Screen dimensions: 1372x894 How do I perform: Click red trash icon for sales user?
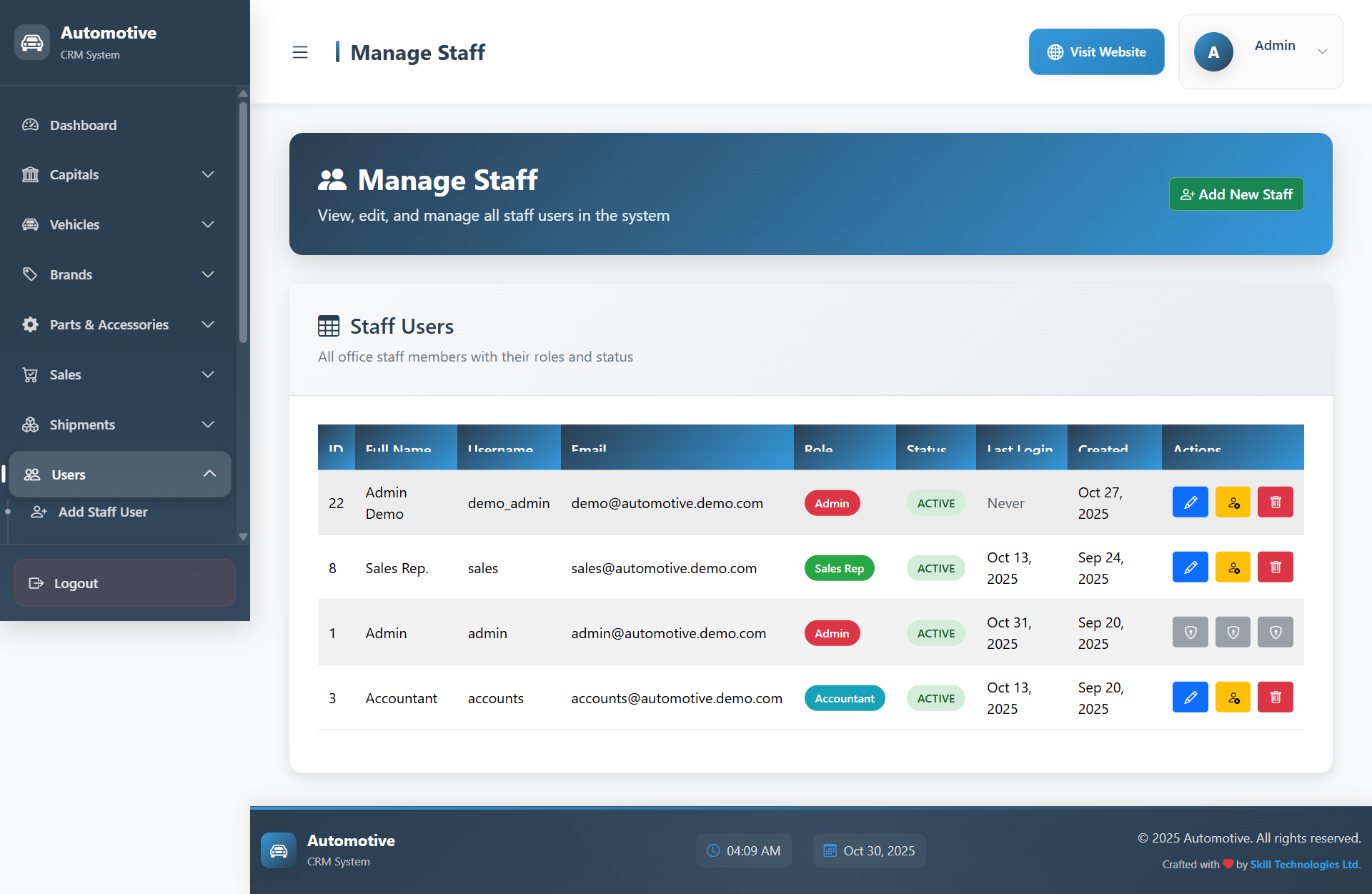pos(1275,567)
